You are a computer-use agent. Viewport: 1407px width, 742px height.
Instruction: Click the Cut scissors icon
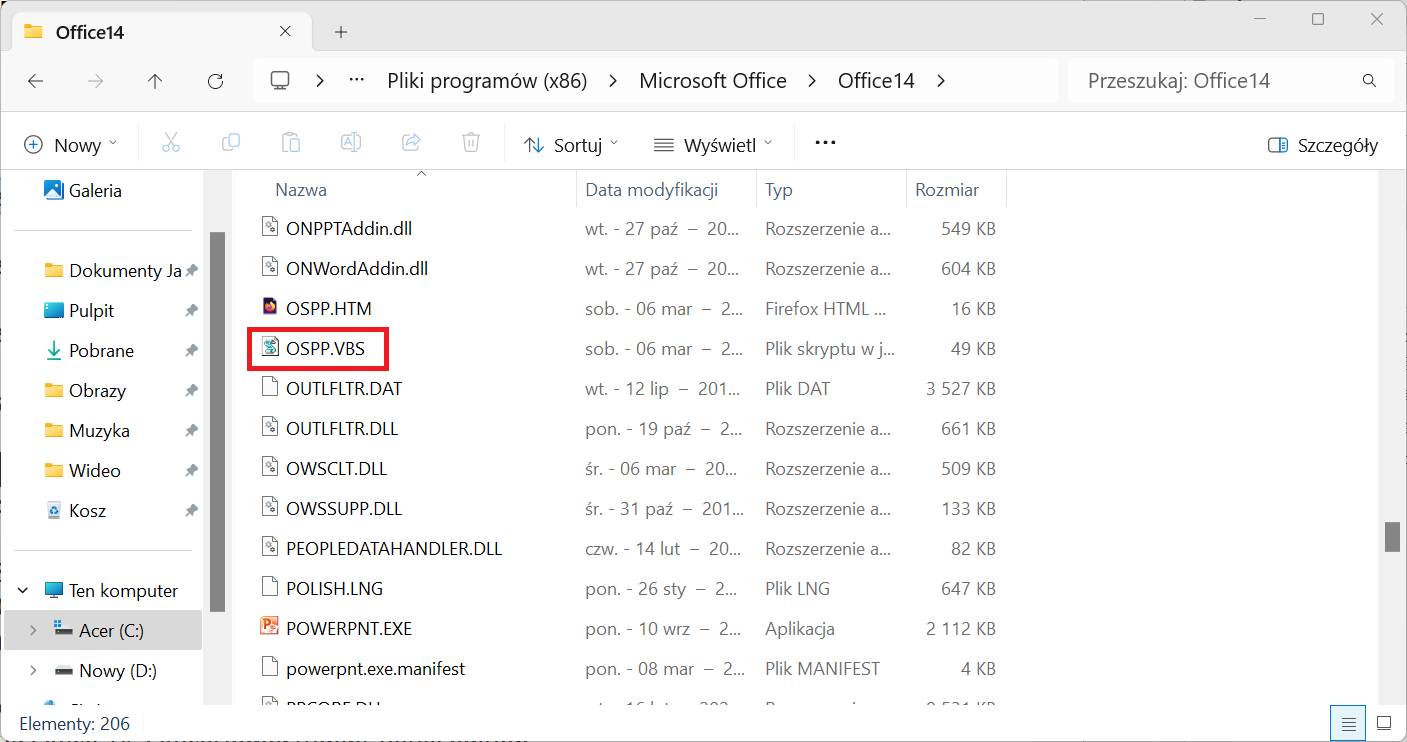coord(171,144)
